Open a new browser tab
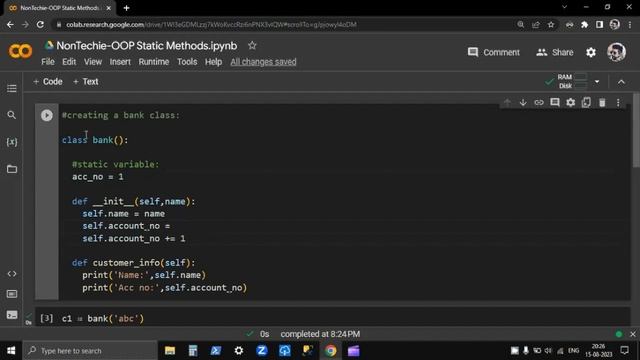Screen dimensions: 640x360 pyautogui.click(x=127, y=8)
